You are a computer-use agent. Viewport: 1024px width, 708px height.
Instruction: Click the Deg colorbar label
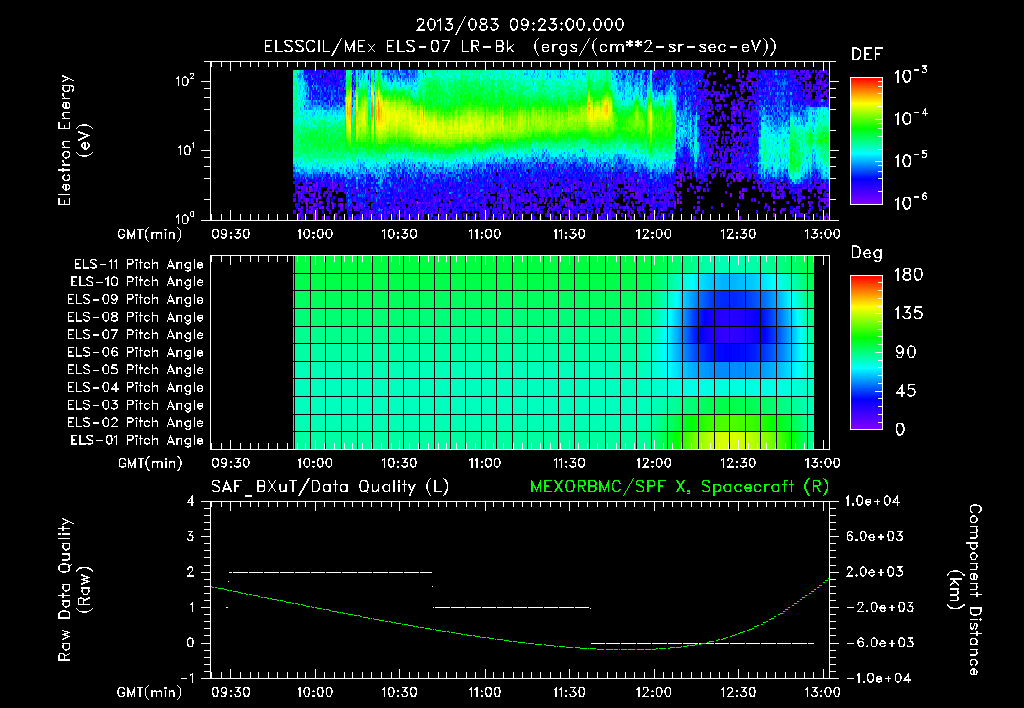coord(866,253)
